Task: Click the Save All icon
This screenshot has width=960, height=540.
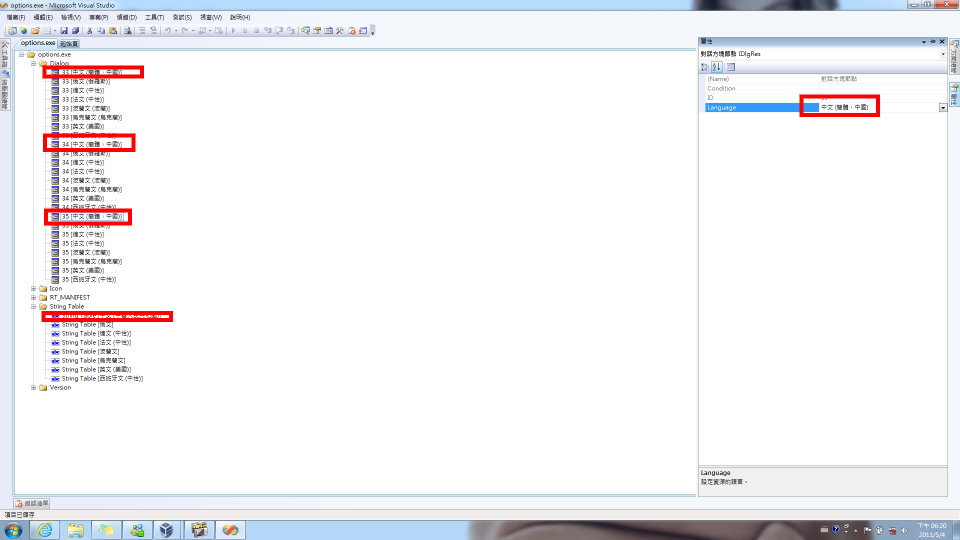Action: pyautogui.click(x=75, y=31)
